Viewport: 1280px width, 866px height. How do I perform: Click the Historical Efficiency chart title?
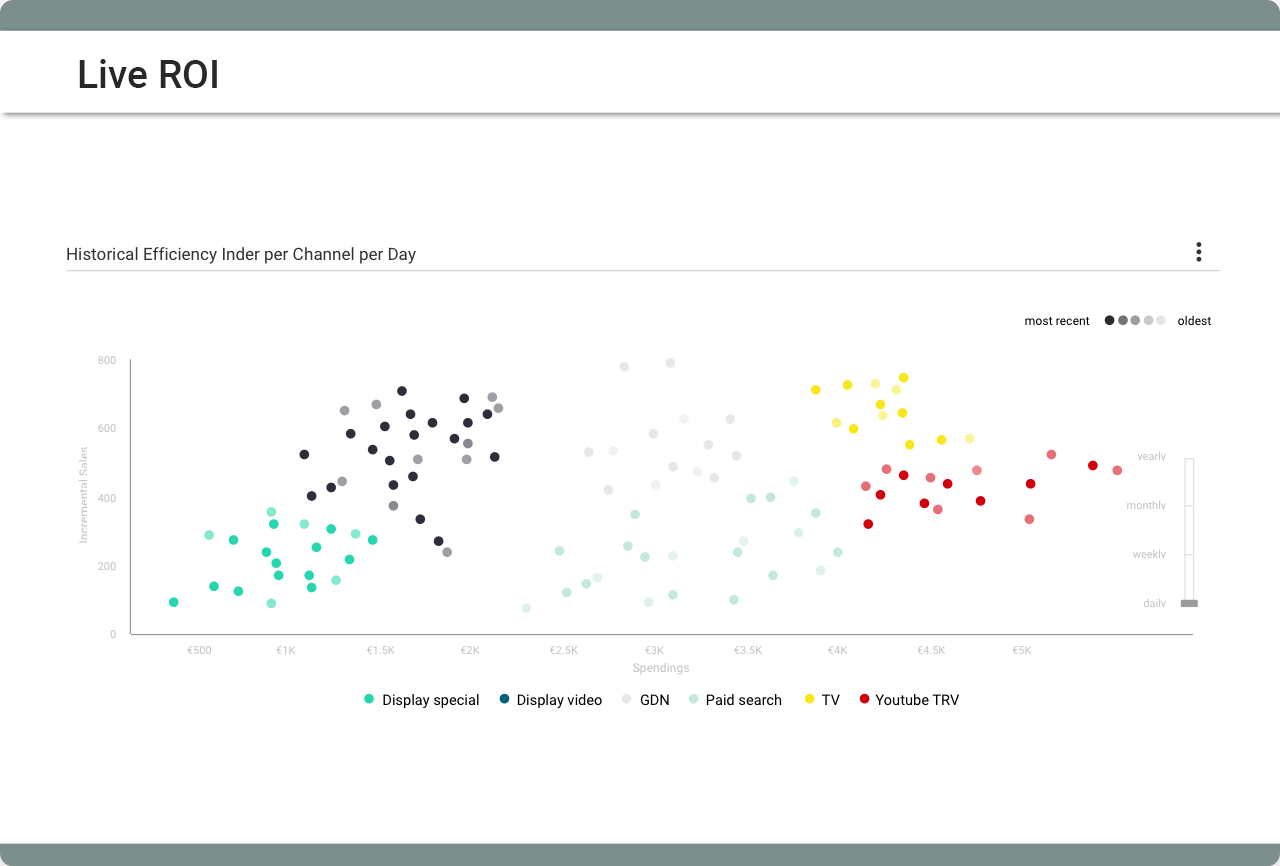[241, 254]
